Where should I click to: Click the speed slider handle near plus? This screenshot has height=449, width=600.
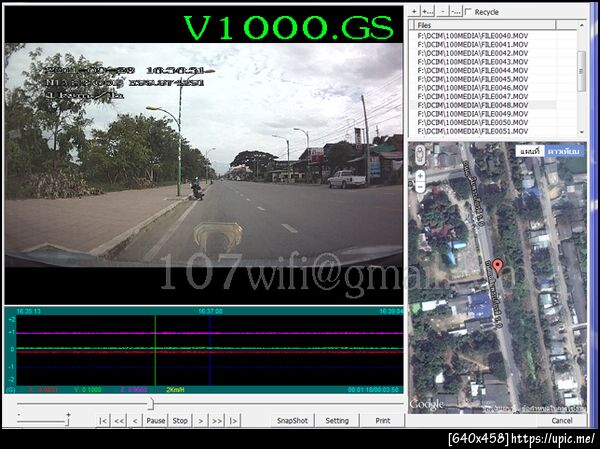coord(67,422)
